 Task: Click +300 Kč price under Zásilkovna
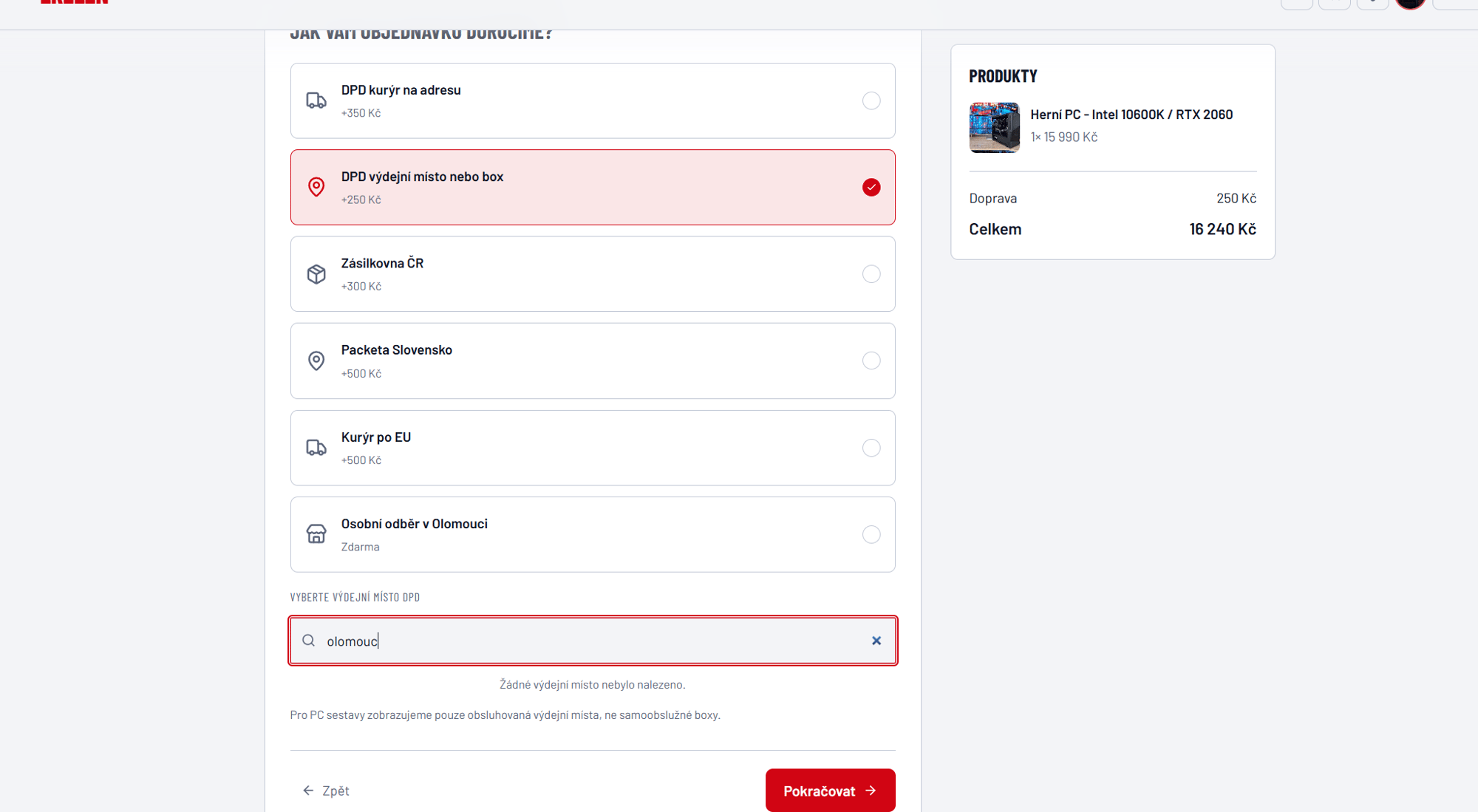[x=361, y=287]
